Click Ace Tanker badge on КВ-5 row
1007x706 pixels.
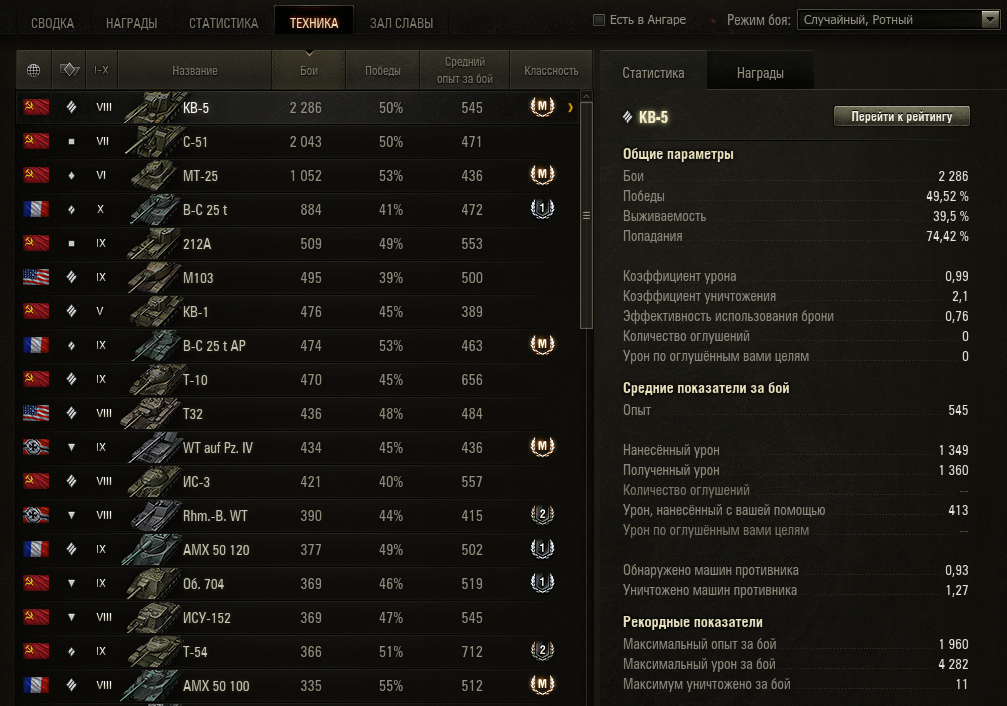point(542,107)
